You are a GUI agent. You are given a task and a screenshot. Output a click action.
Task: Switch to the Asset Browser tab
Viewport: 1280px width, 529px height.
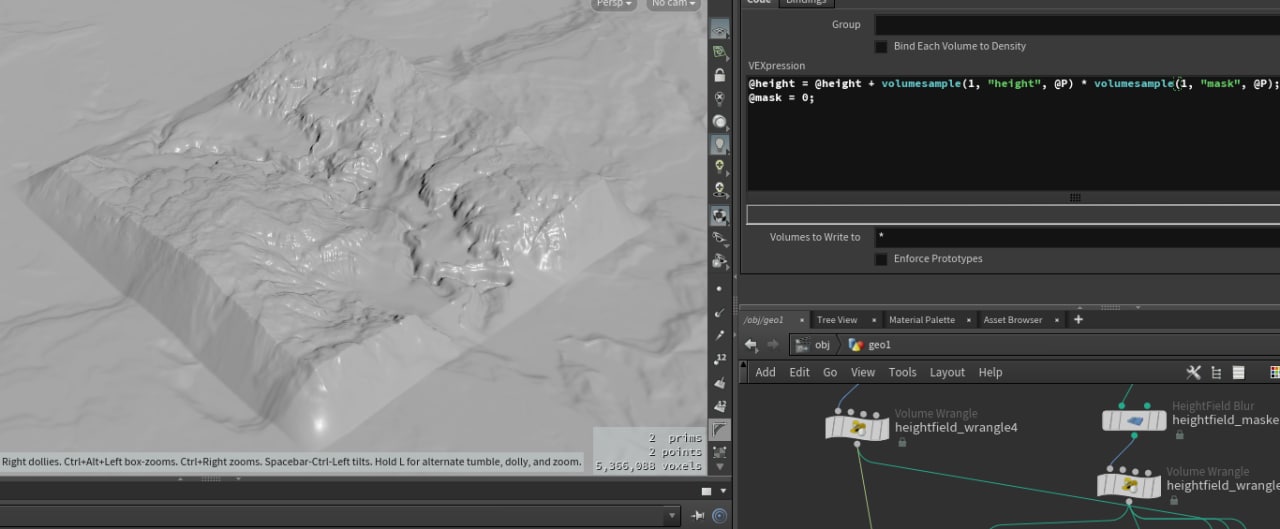coord(1012,320)
